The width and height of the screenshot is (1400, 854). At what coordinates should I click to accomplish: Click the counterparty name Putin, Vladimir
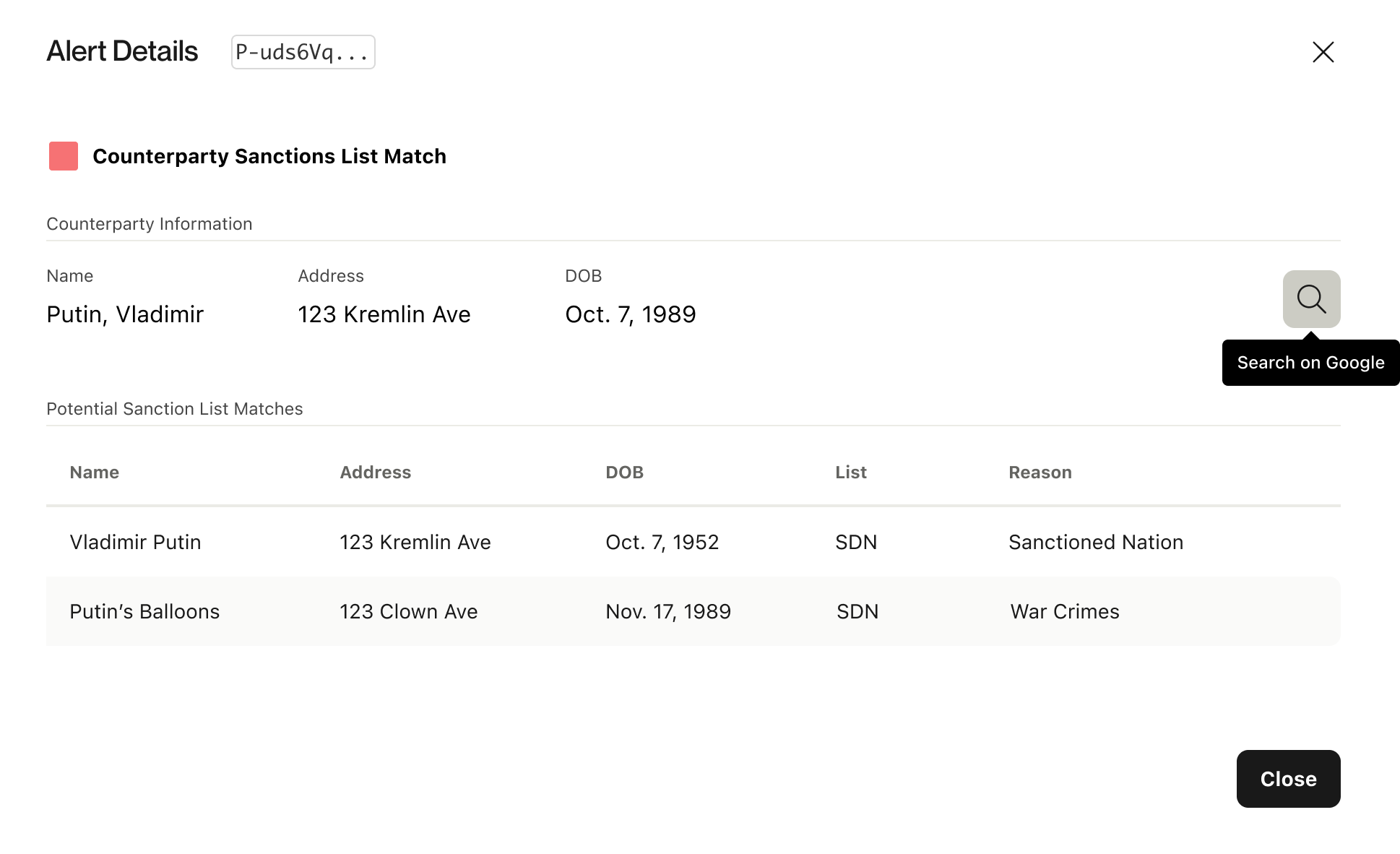point(125,314)
